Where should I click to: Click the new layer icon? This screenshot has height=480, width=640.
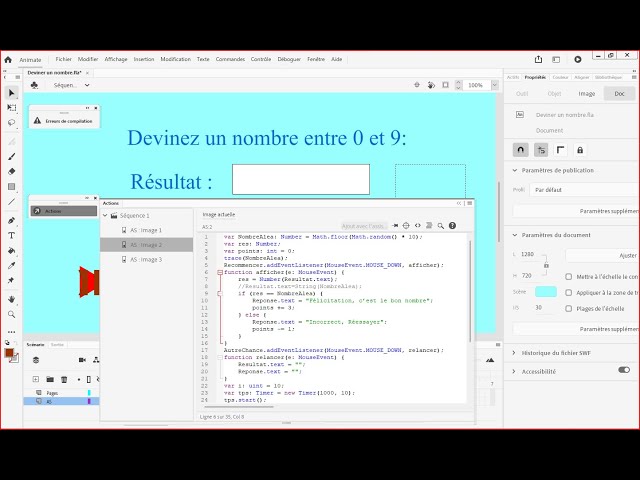[x=36, y=379]
